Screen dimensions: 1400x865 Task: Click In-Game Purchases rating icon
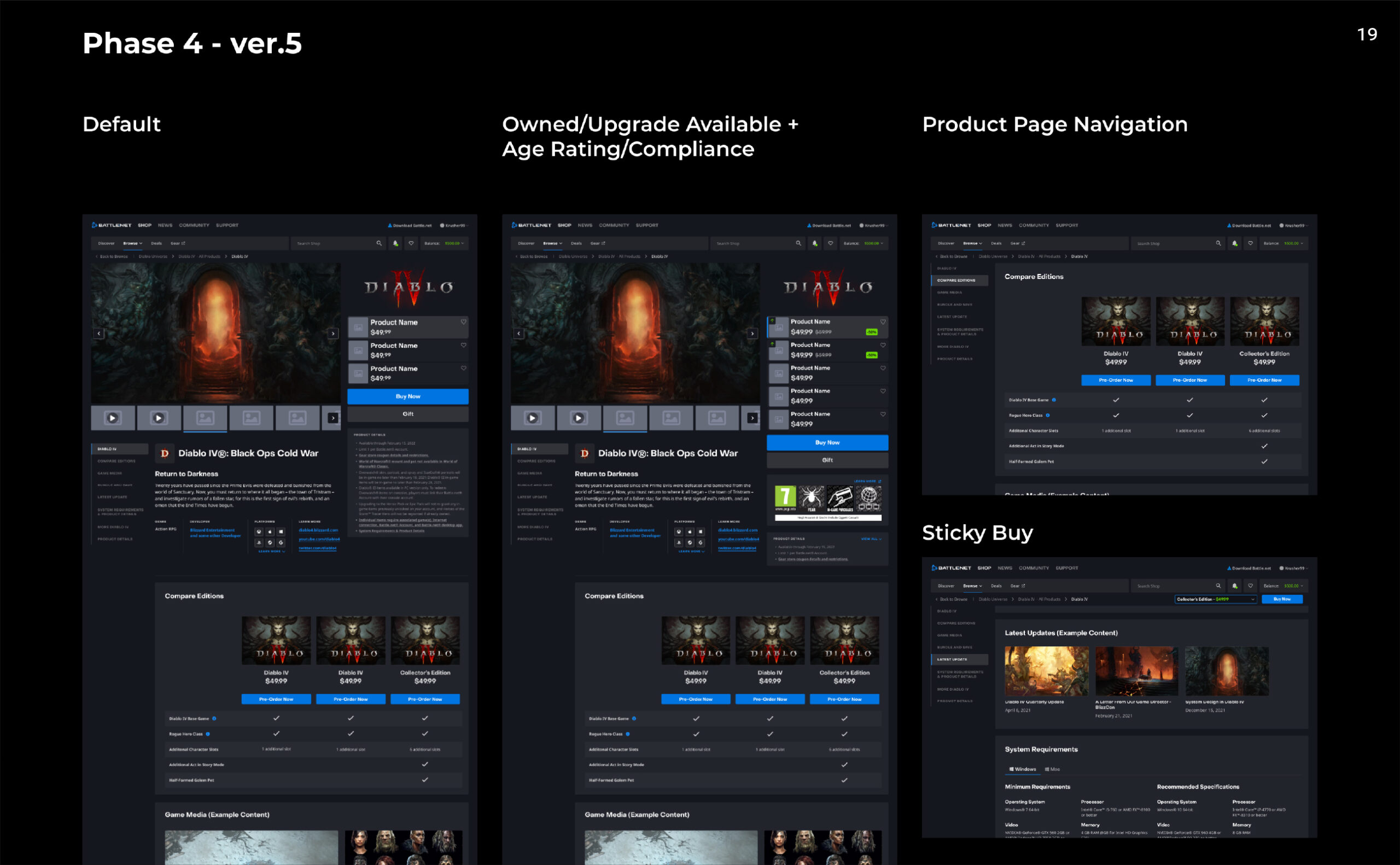pos(840,498)
